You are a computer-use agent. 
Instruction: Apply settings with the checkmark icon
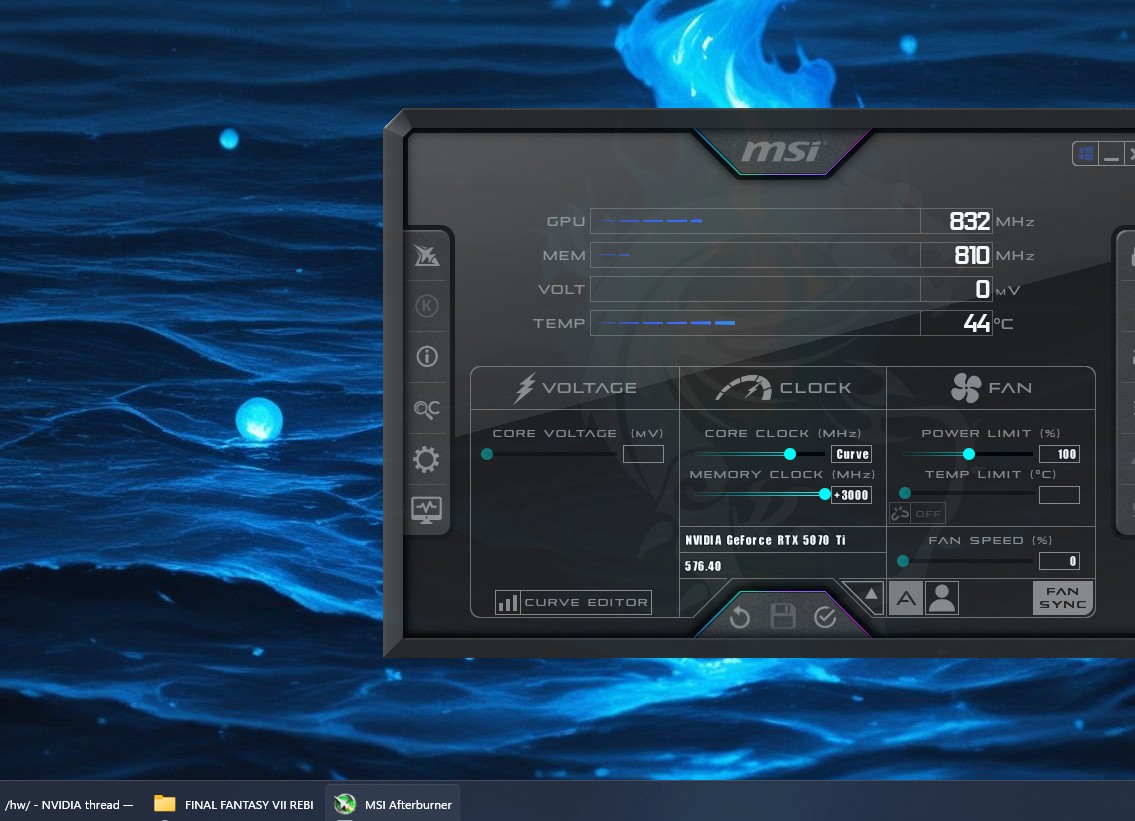(825, 617)
